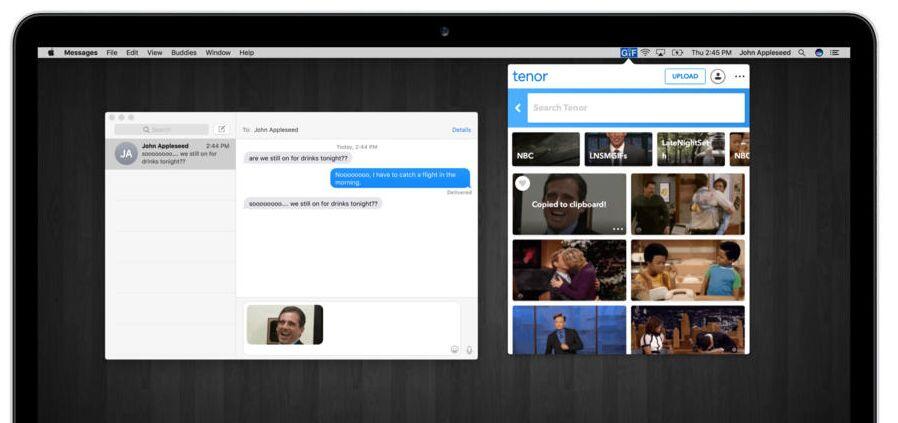898x423 pixels.
Task: Open the Notification Center list icon
Action: [834, 52]
